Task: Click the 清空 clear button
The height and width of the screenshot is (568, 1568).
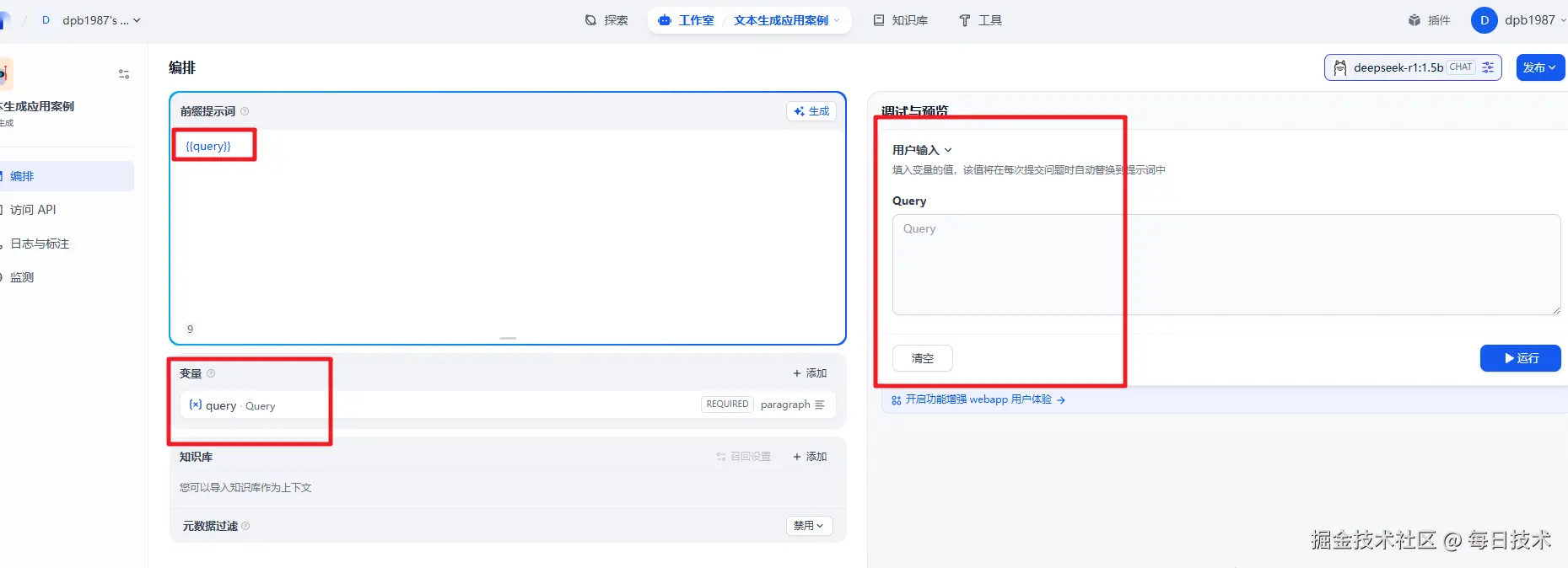Action: click(923, 358)
